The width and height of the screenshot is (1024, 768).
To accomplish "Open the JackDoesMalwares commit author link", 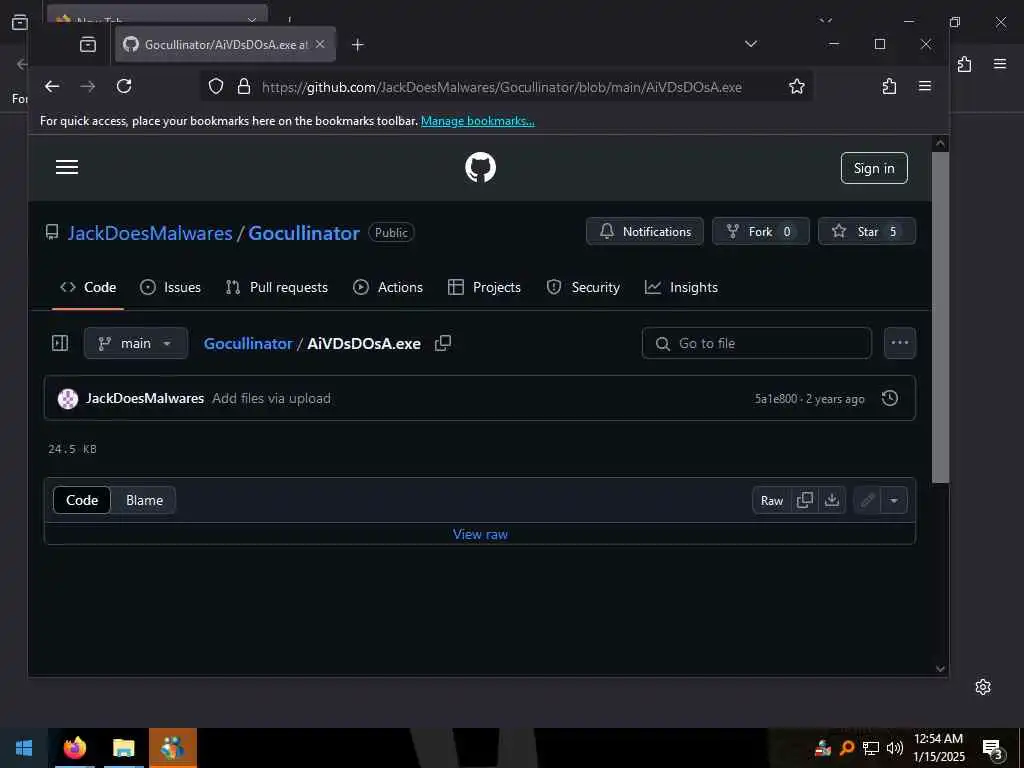I will coord(145,398).
